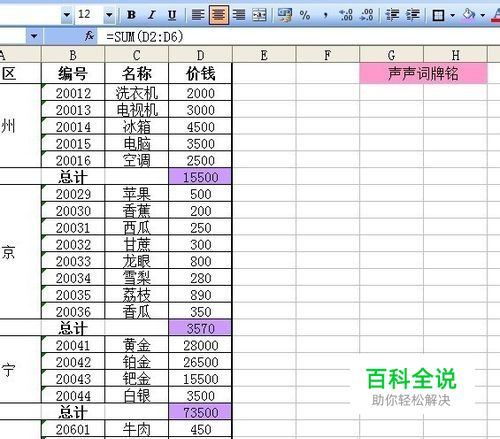
Task: Select price cell 450
Action: pos(200,429)
